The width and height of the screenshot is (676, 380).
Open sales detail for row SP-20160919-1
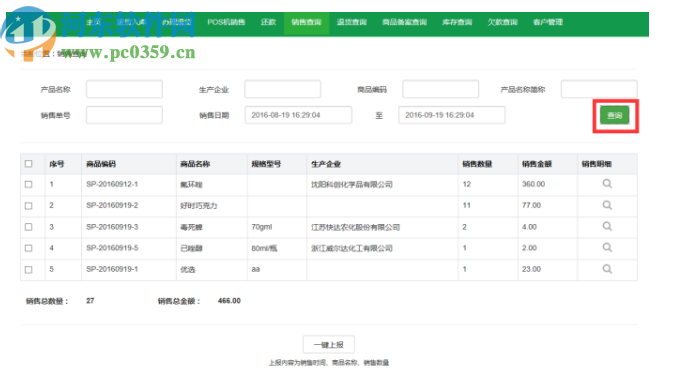[x=607, y=269]
